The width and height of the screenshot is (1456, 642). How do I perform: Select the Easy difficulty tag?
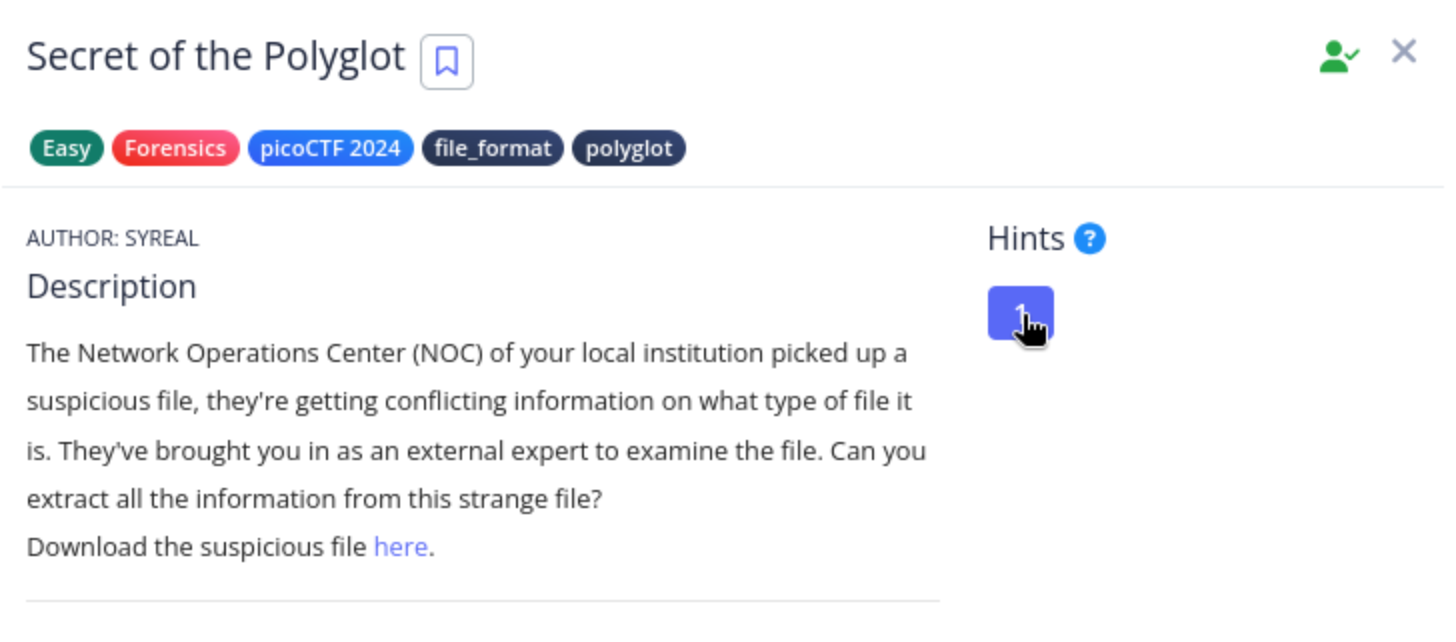click(x=66, y=149)
